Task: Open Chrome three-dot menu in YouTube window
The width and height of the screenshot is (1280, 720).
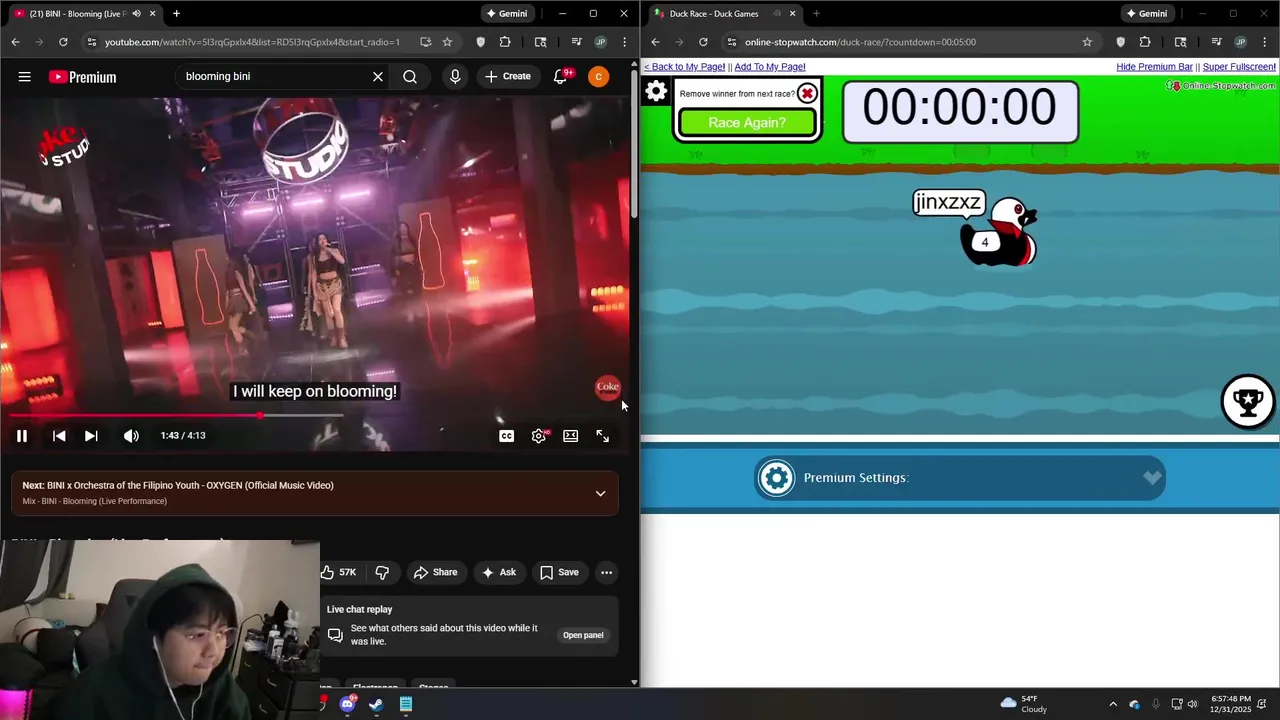Action: pos(624,42)
